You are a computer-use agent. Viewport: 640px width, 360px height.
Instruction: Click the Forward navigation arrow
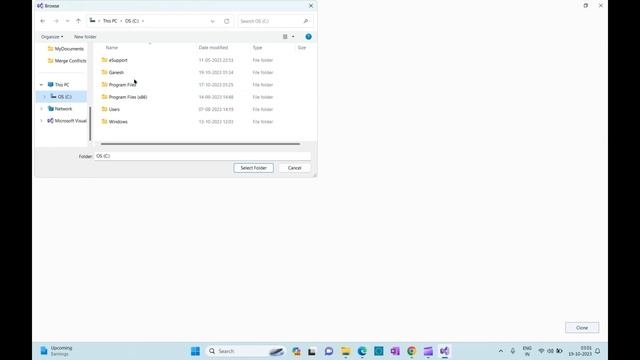(x=56, y=21)
